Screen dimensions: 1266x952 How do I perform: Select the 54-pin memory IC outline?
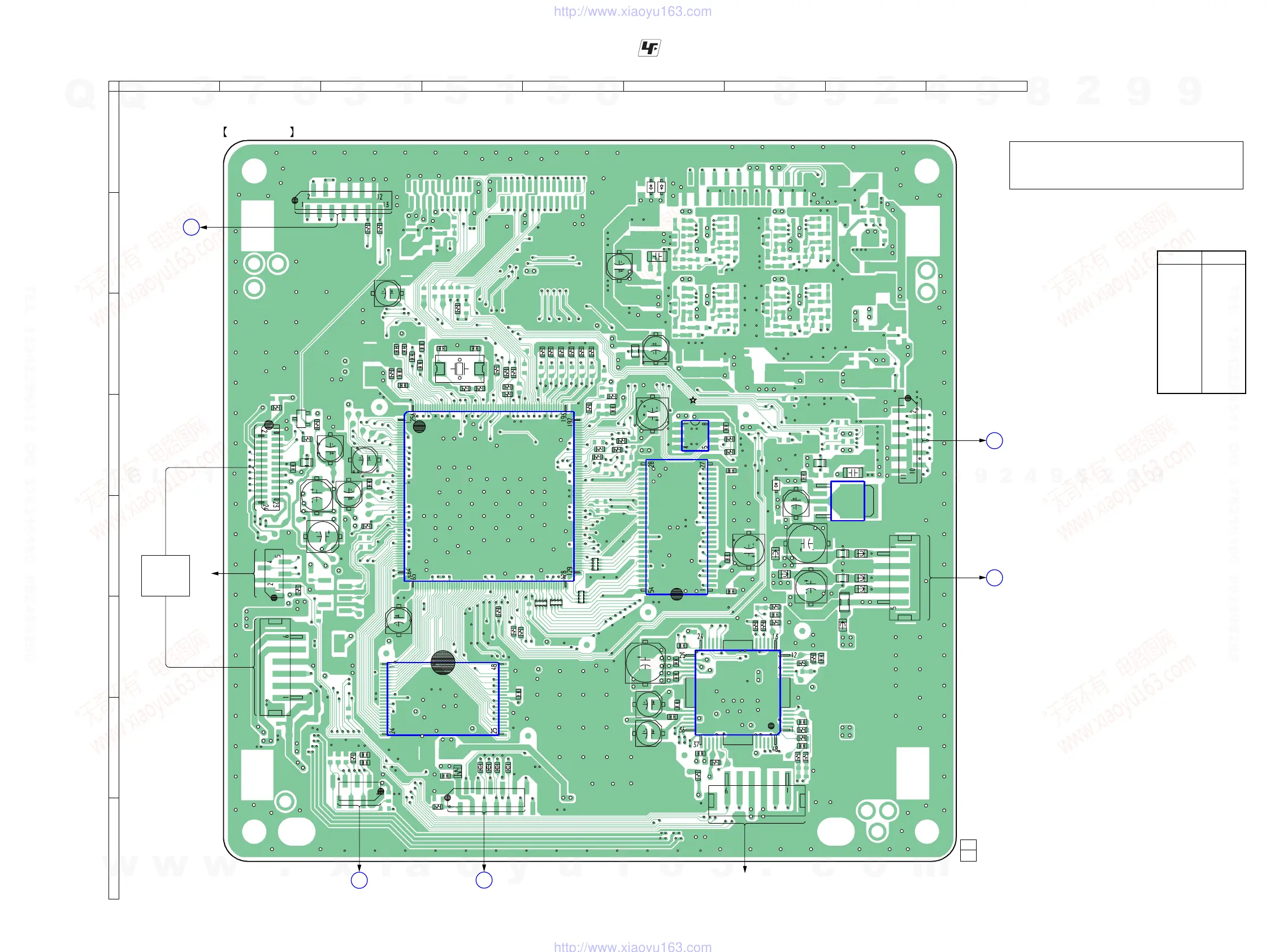tap(677, 527)
